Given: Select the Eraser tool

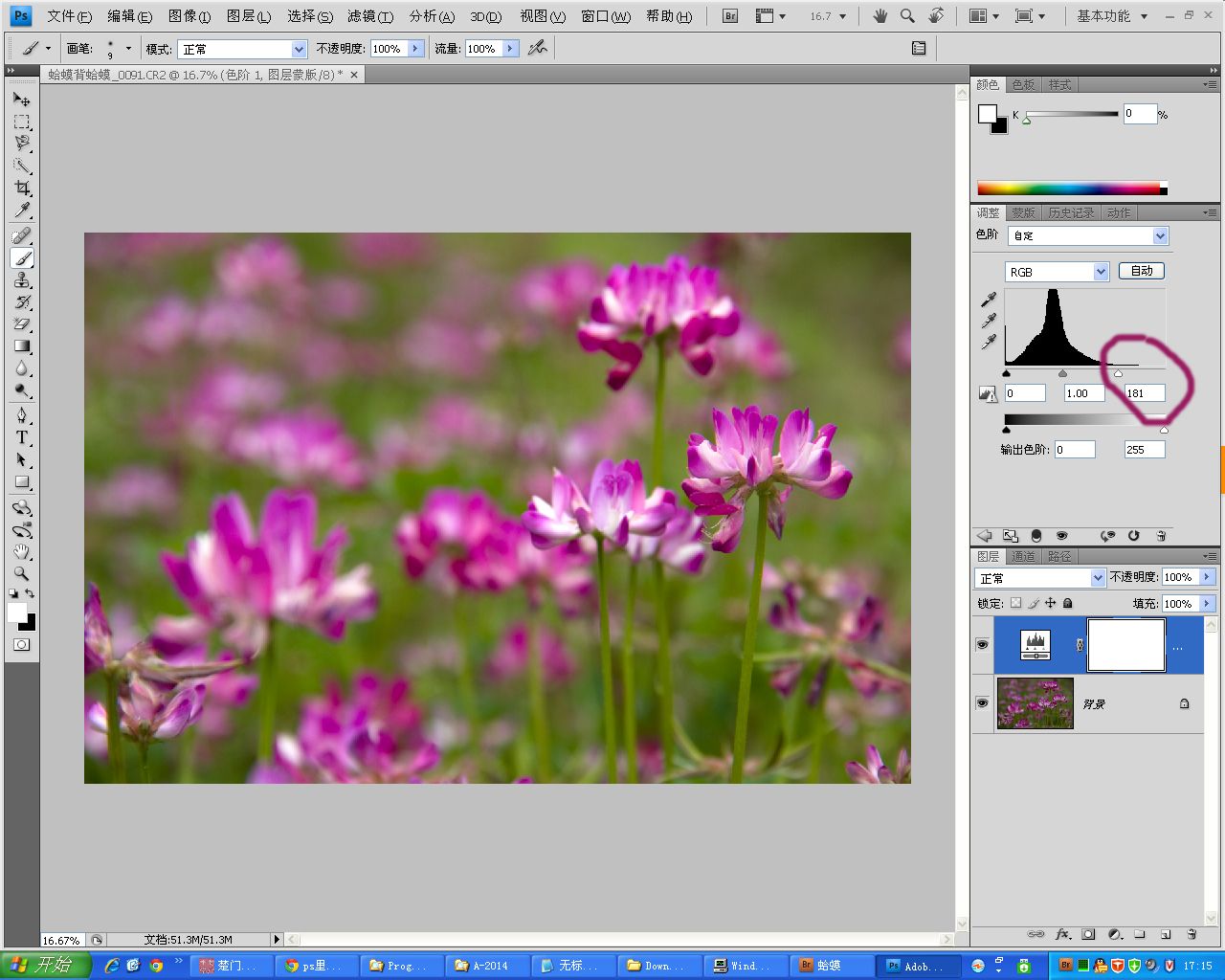Looking at the screenshot, I should [22, 324].
